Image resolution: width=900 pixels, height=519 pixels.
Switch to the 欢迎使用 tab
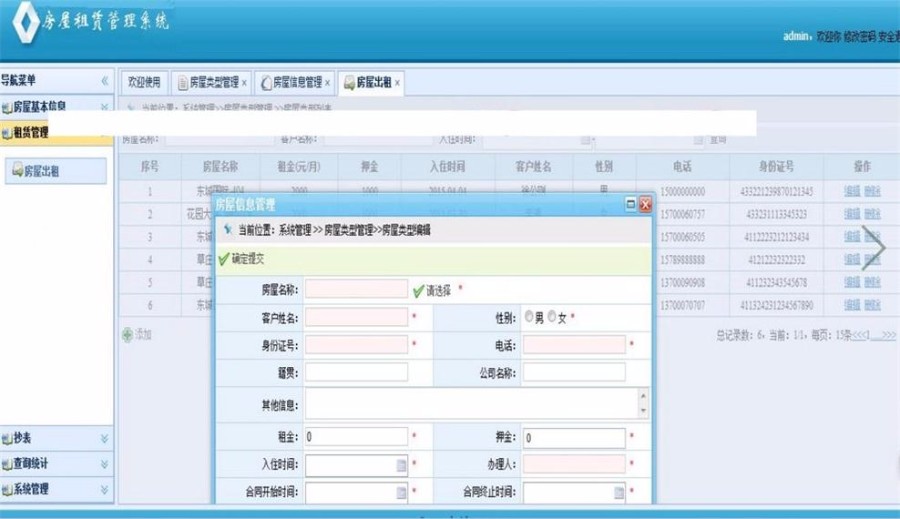point(144,83)
